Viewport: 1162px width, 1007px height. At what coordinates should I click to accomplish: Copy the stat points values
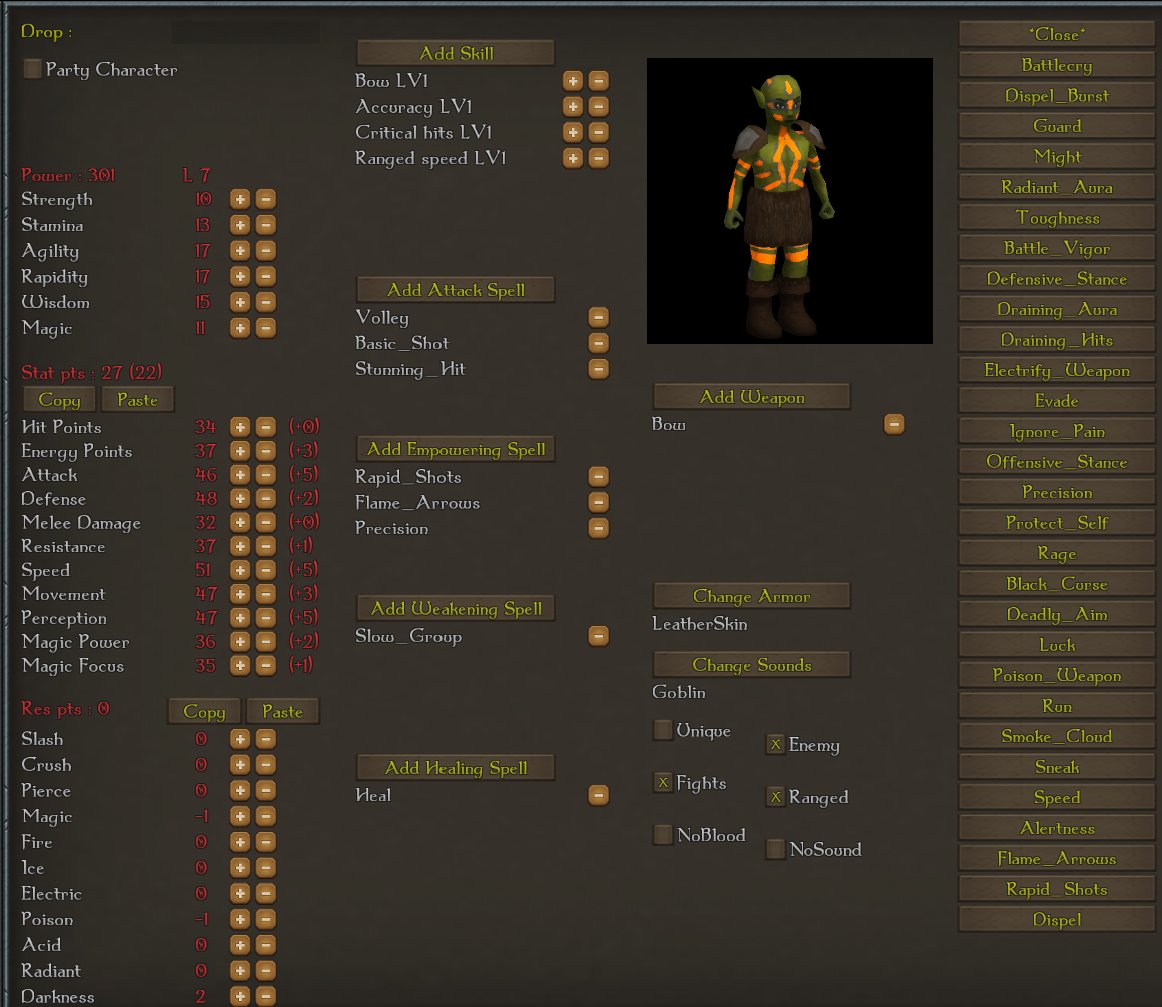coord(59,400)
